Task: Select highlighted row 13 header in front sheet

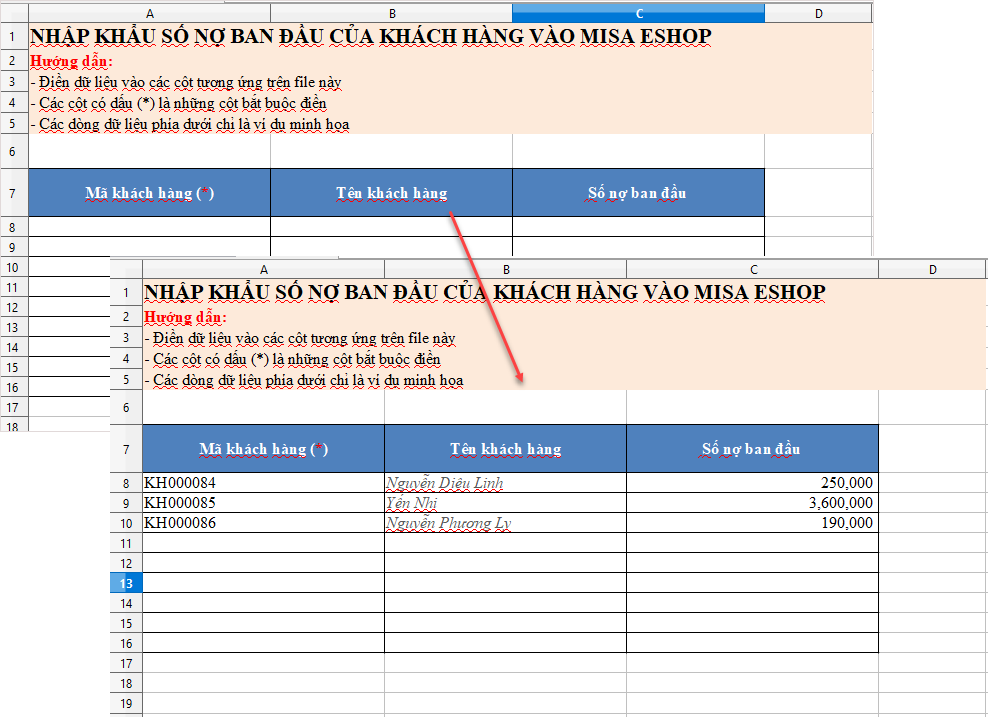Action: [x=126, y=583]
